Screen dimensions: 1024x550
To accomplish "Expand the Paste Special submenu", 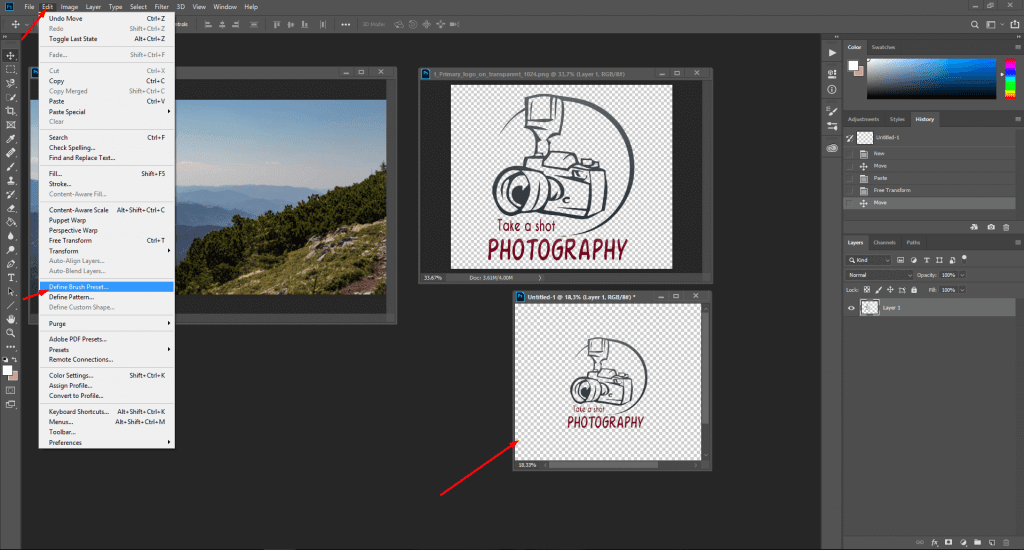I will [x=107, y=112].
